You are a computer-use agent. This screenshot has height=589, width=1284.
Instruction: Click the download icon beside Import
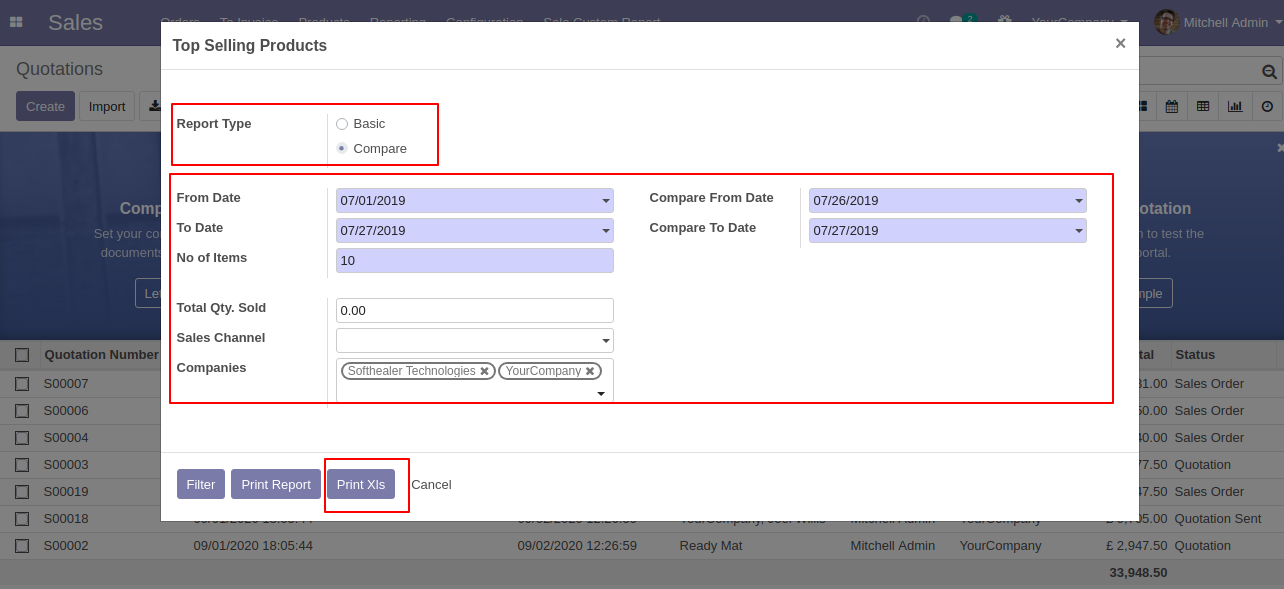pyautogui.click(x=152, y=106)
